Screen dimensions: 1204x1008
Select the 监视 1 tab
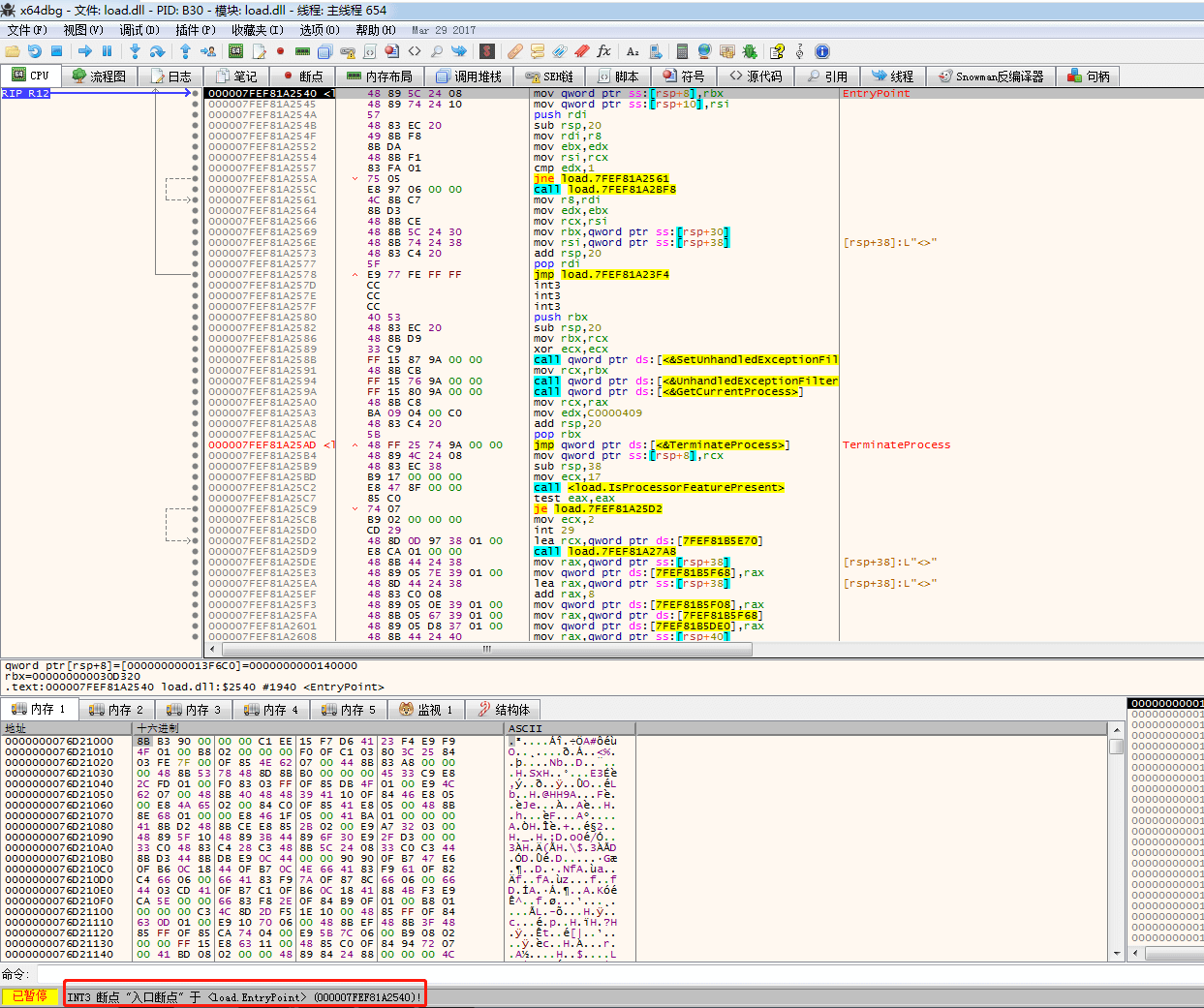coord(426,710)
